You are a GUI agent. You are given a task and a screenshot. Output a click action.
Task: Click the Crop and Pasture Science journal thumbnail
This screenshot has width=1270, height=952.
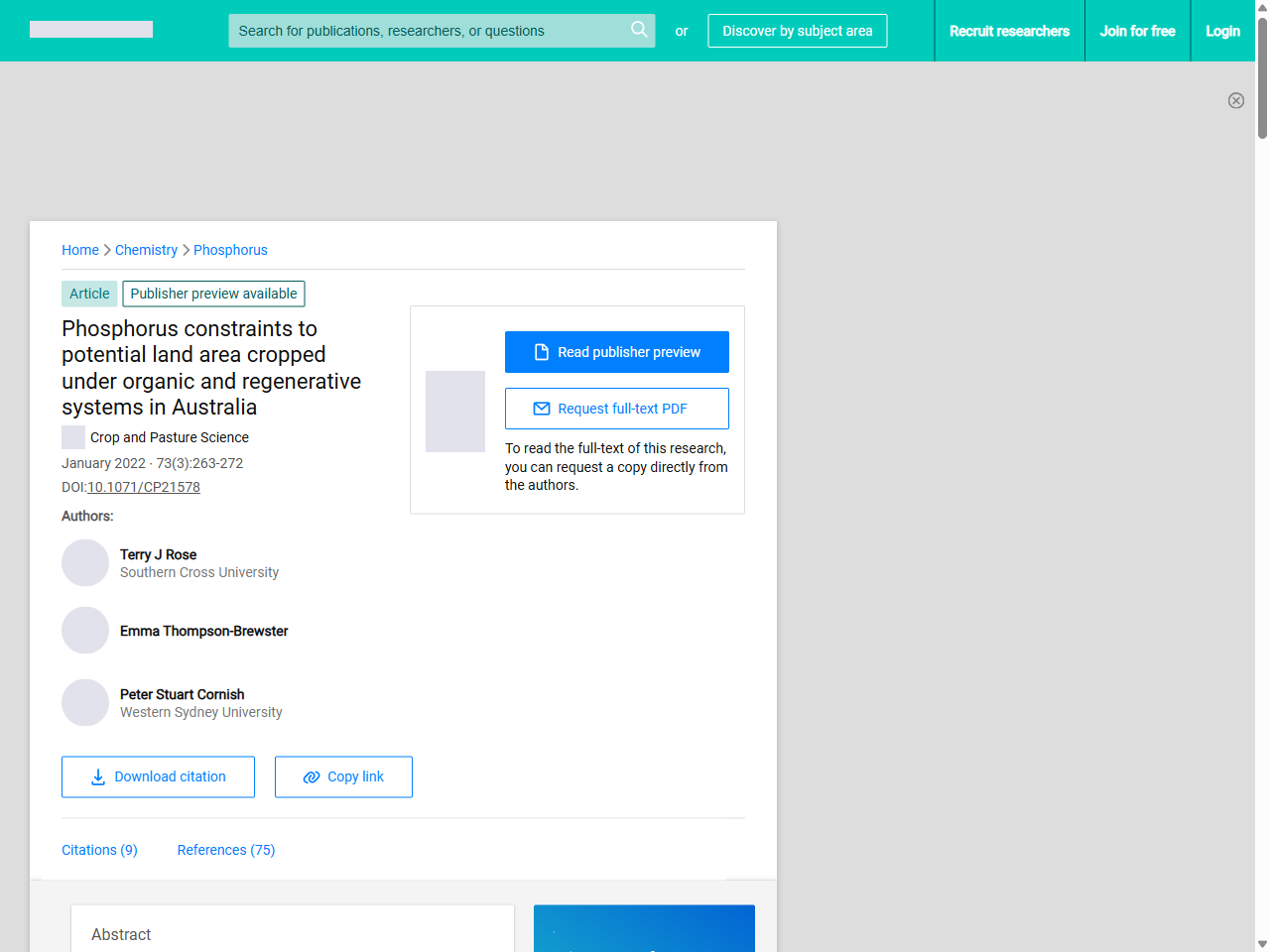(x=72, y=436)
